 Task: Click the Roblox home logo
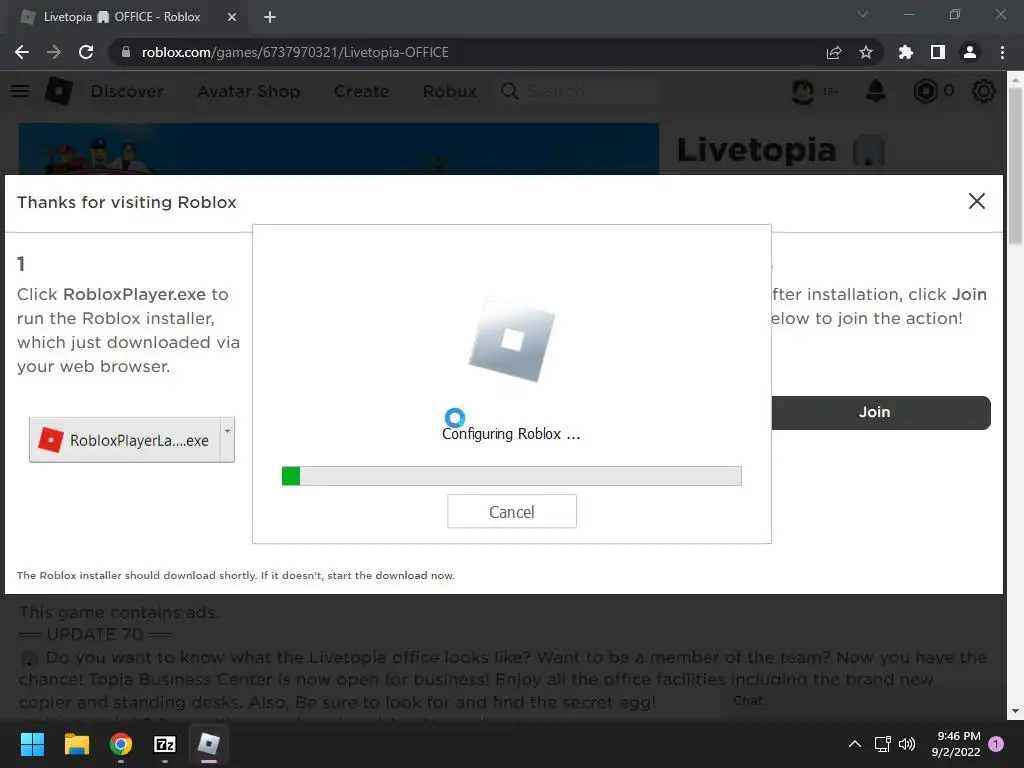point(59,91)
